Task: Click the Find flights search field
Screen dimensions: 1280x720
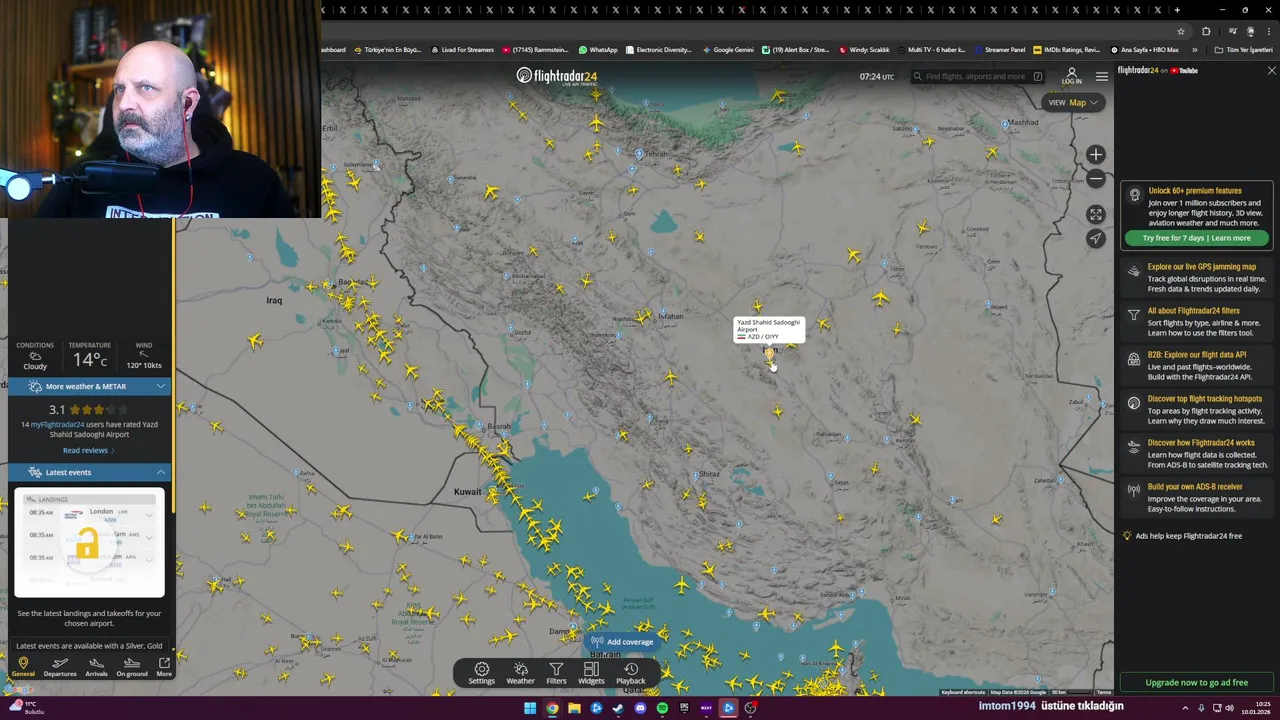Action: (x=976, y=76)
